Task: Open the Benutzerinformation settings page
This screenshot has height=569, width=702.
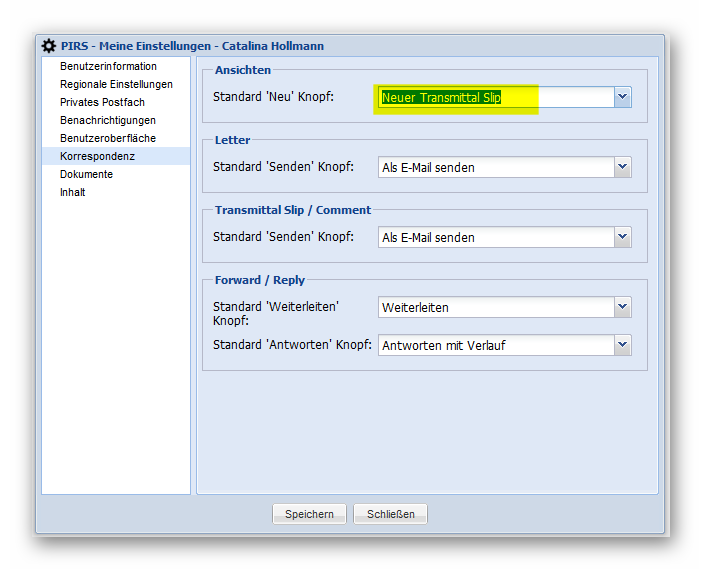Action: 108,66
